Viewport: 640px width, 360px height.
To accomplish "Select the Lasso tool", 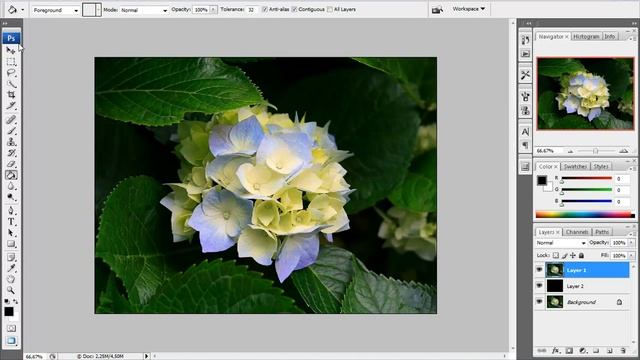I will pyautogui.click(x=11, y=73).
